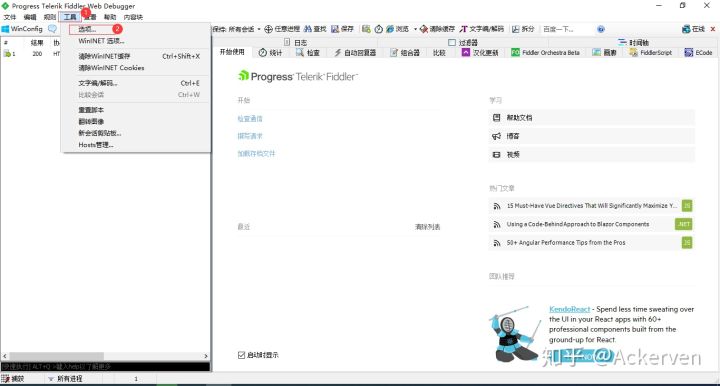Switch to Gallery (画廊) tab
Screen dimensions: 720x386
(604, 53)
